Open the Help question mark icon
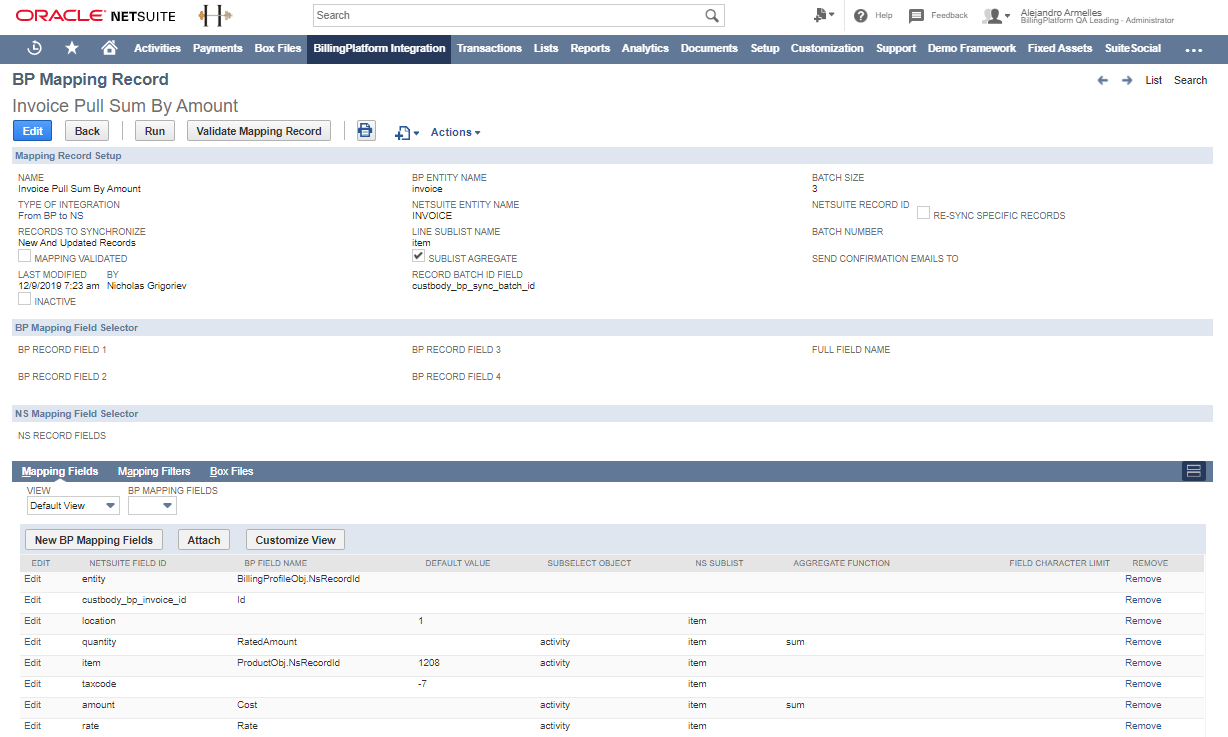This screenshot has height=737, width=1228. [x=860, y=15]
